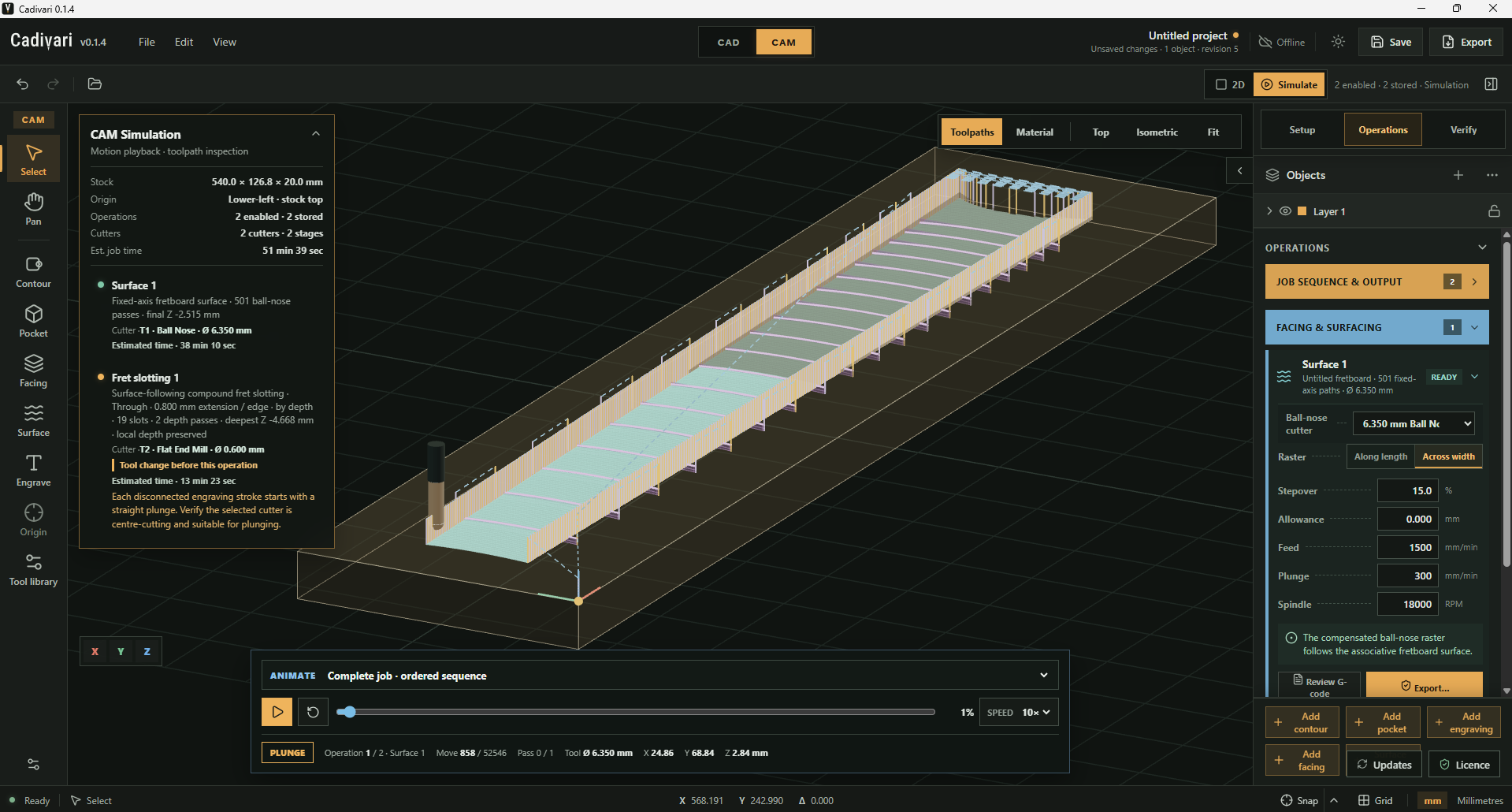Pick the Surface tool
Viewport: 1512px width, 812px height.
pyautogui.click(x=33, y=421)
